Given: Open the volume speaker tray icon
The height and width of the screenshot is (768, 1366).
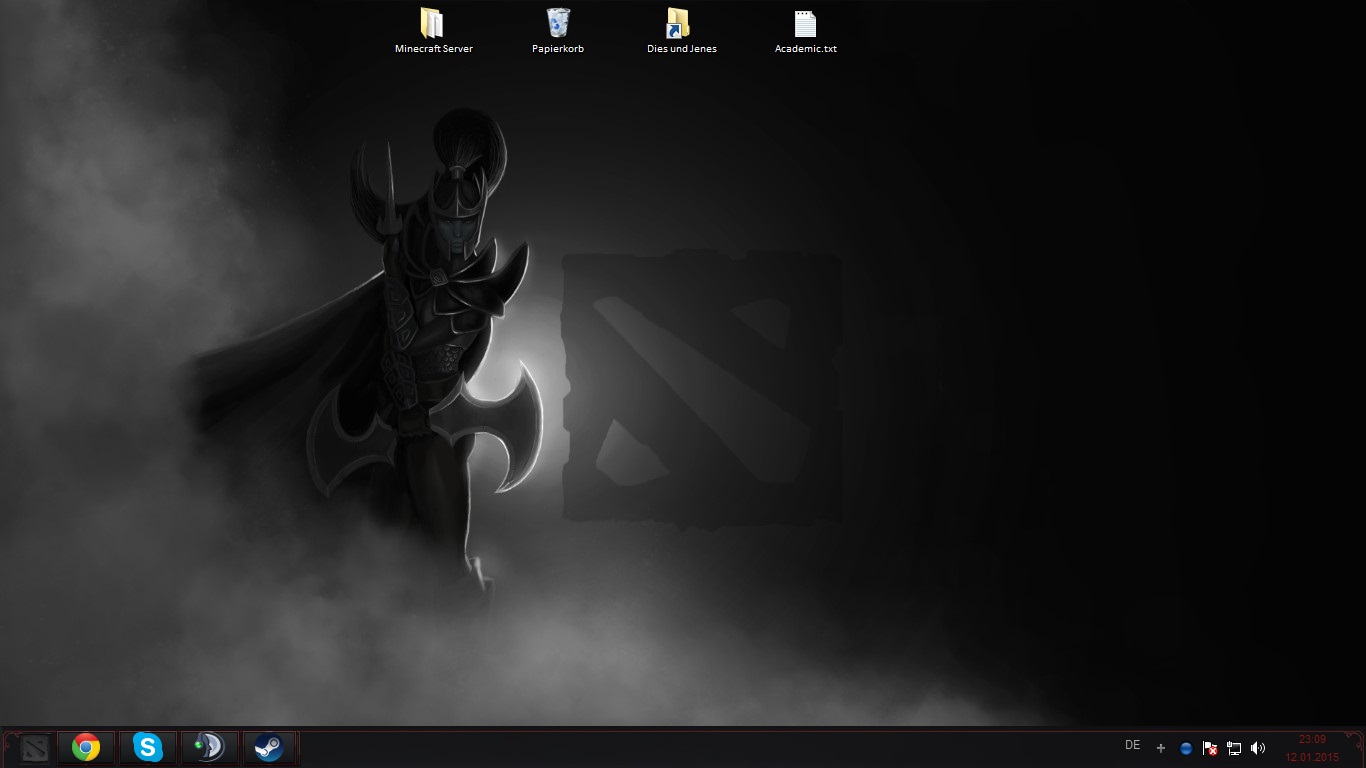Looking at the screenshot, I should click(1258, 748).
